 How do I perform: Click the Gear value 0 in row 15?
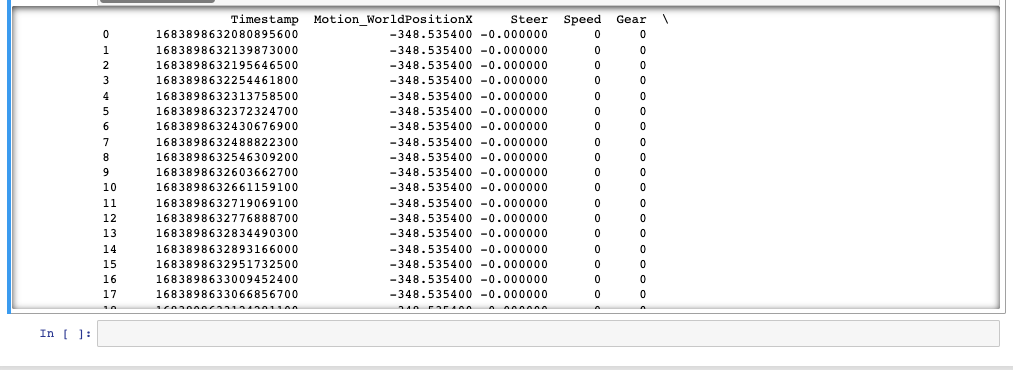pyautogui.click(x=643, y=264)
